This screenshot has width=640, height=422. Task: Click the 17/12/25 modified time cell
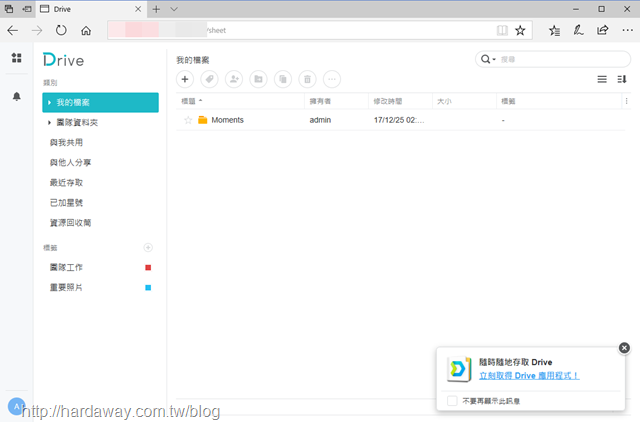(x=399, y=120)
